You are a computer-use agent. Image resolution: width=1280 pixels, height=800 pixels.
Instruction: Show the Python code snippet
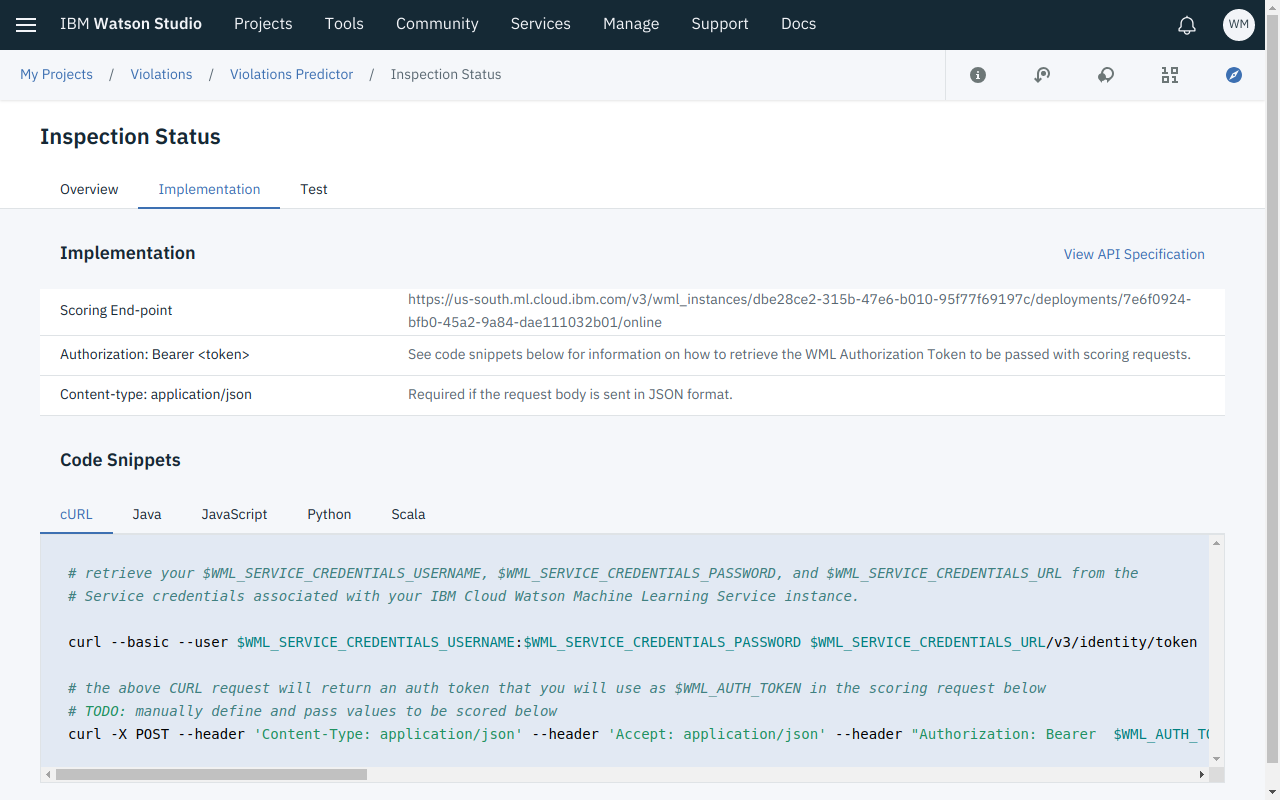329,514
